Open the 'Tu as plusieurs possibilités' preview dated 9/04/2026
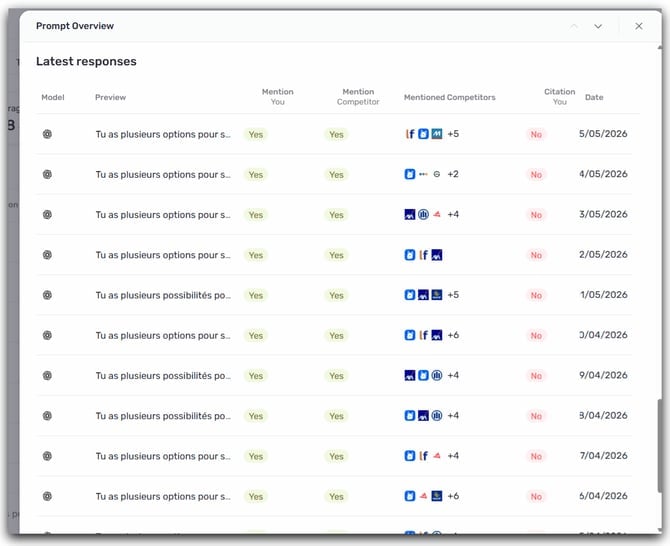Screen dimensions: 670x546 [x=163, y=376]
